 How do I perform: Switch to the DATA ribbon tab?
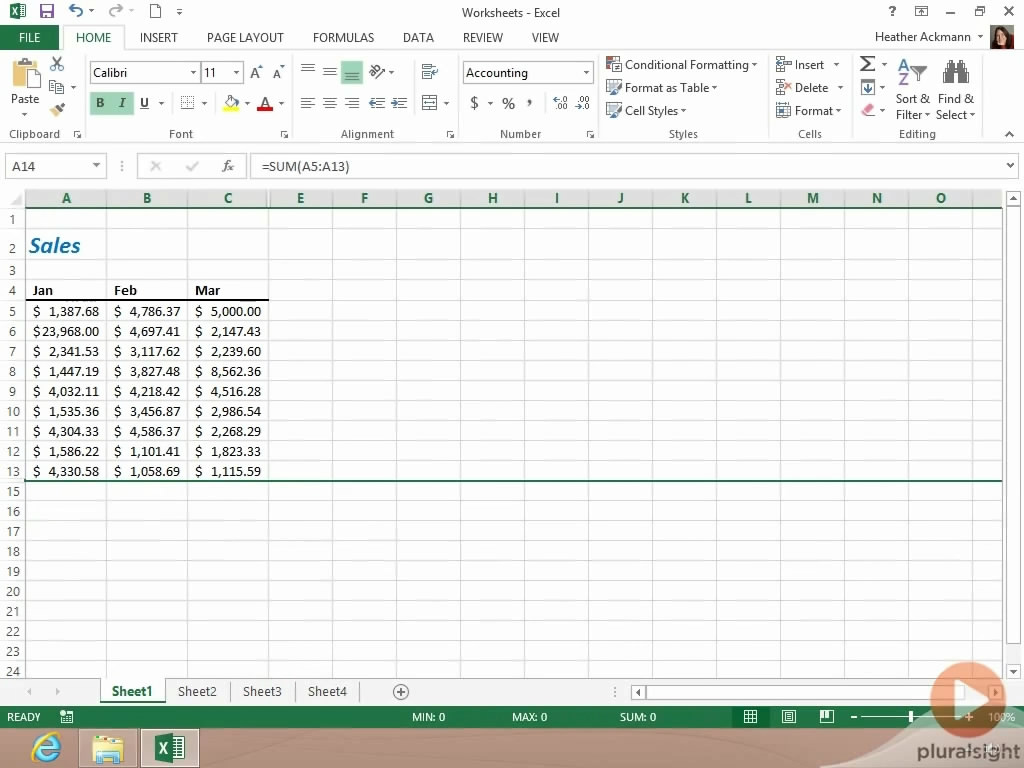[x=418, y=37]
